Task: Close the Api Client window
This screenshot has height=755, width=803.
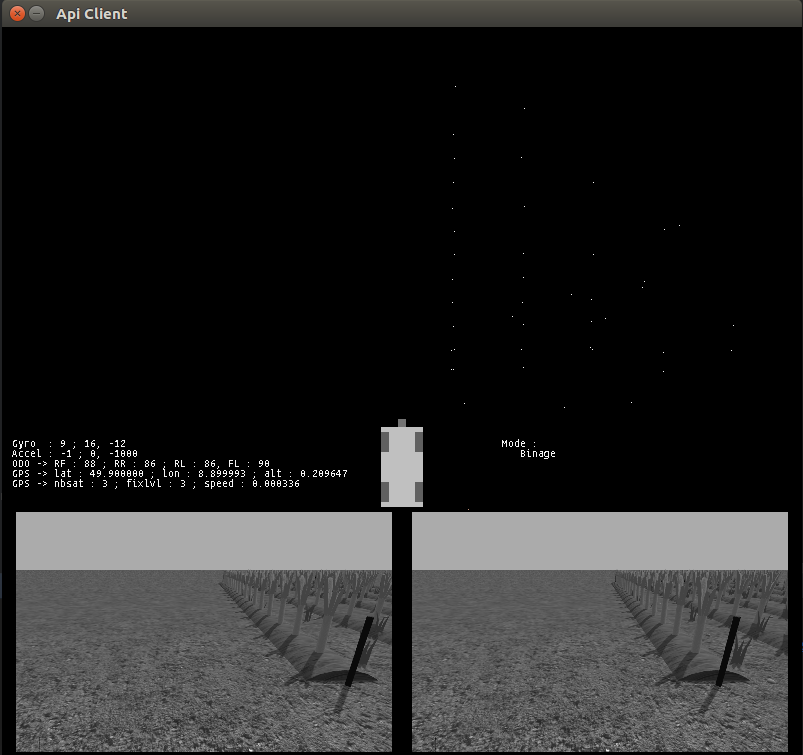Action: (17, 13)
